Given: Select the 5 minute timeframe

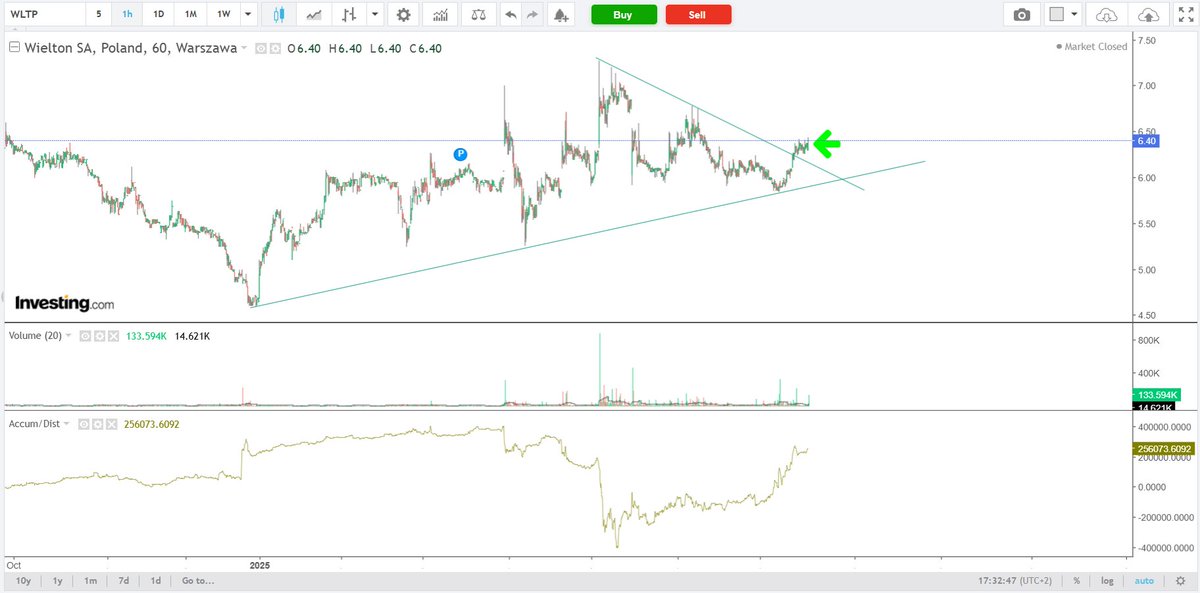Looking at the screenshot, I should (97, 15).
